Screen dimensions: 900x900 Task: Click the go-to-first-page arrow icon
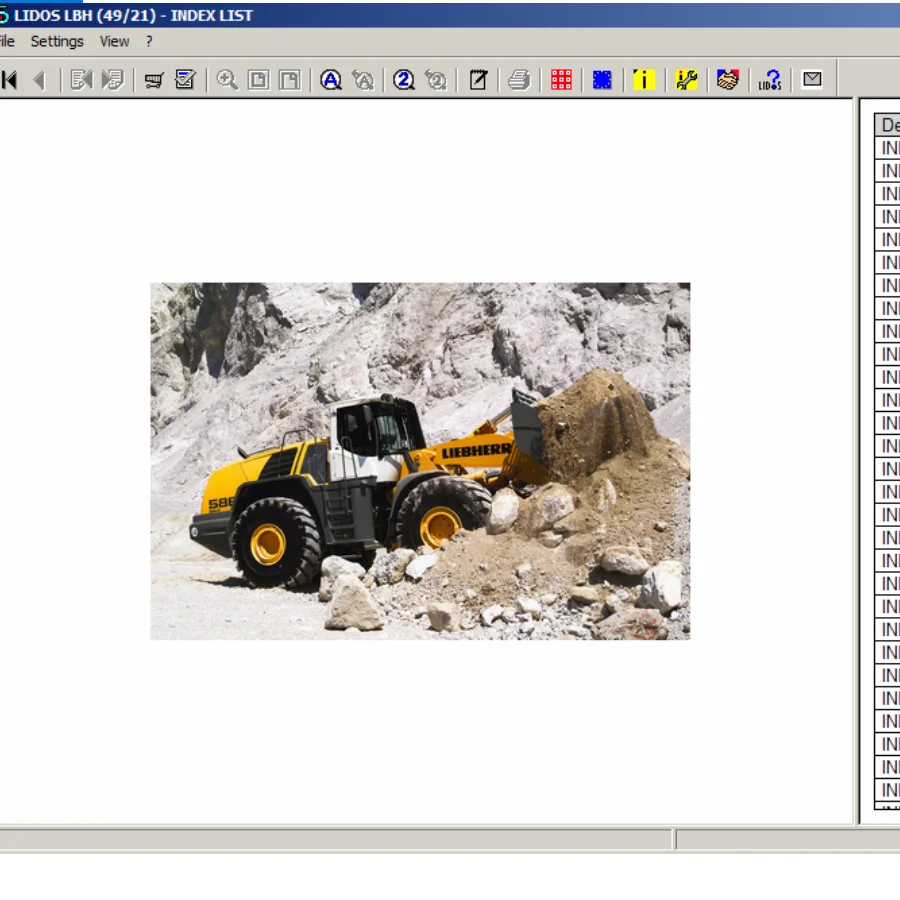click(9, 80)
